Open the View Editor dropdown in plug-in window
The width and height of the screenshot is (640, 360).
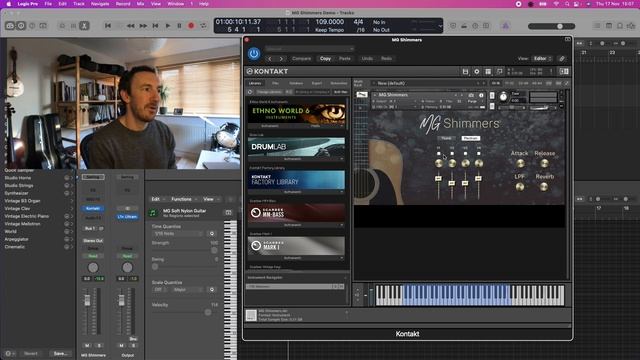pos(542,58)
